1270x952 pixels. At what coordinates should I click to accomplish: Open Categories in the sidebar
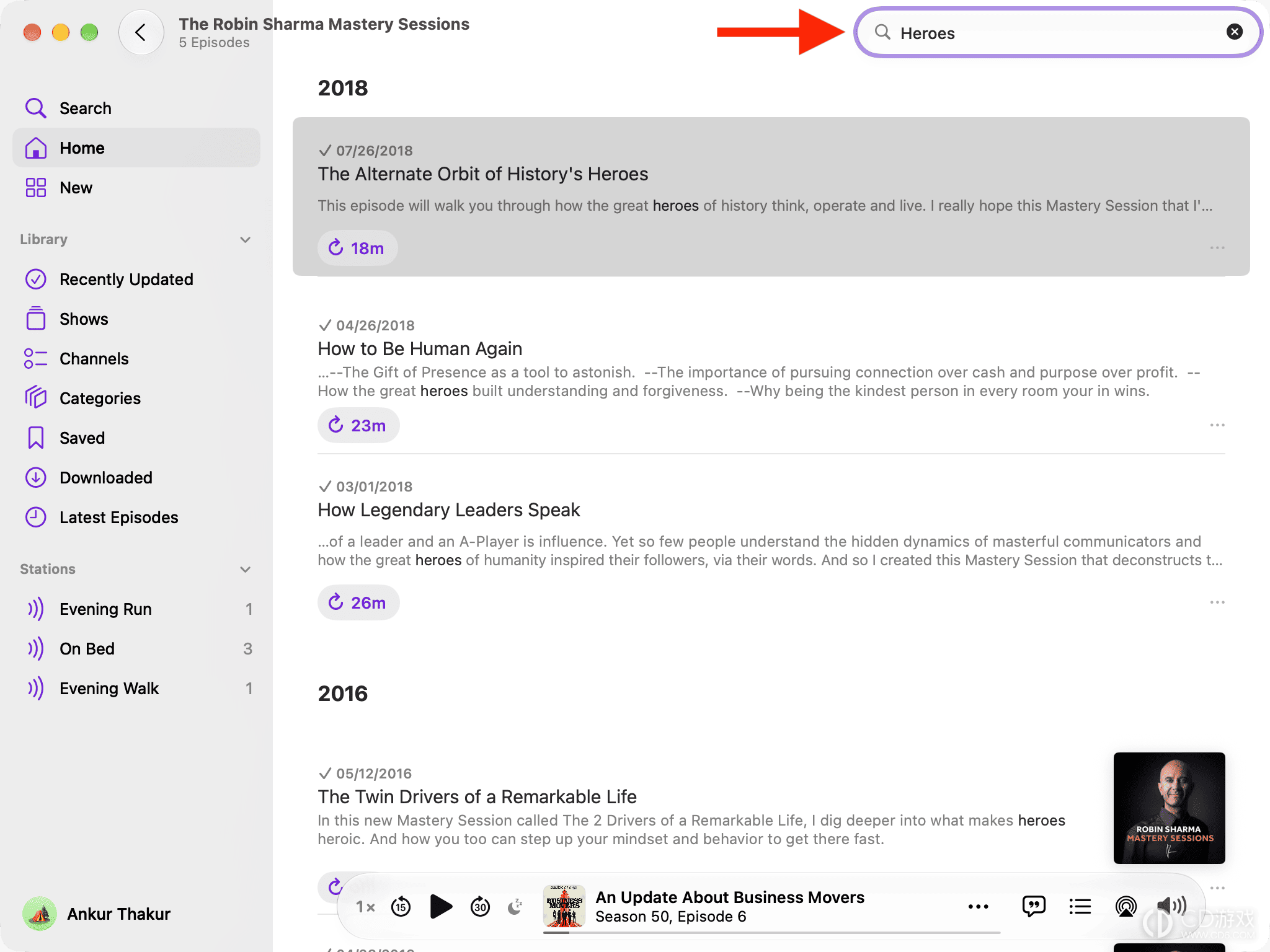[x=136, y=398]
